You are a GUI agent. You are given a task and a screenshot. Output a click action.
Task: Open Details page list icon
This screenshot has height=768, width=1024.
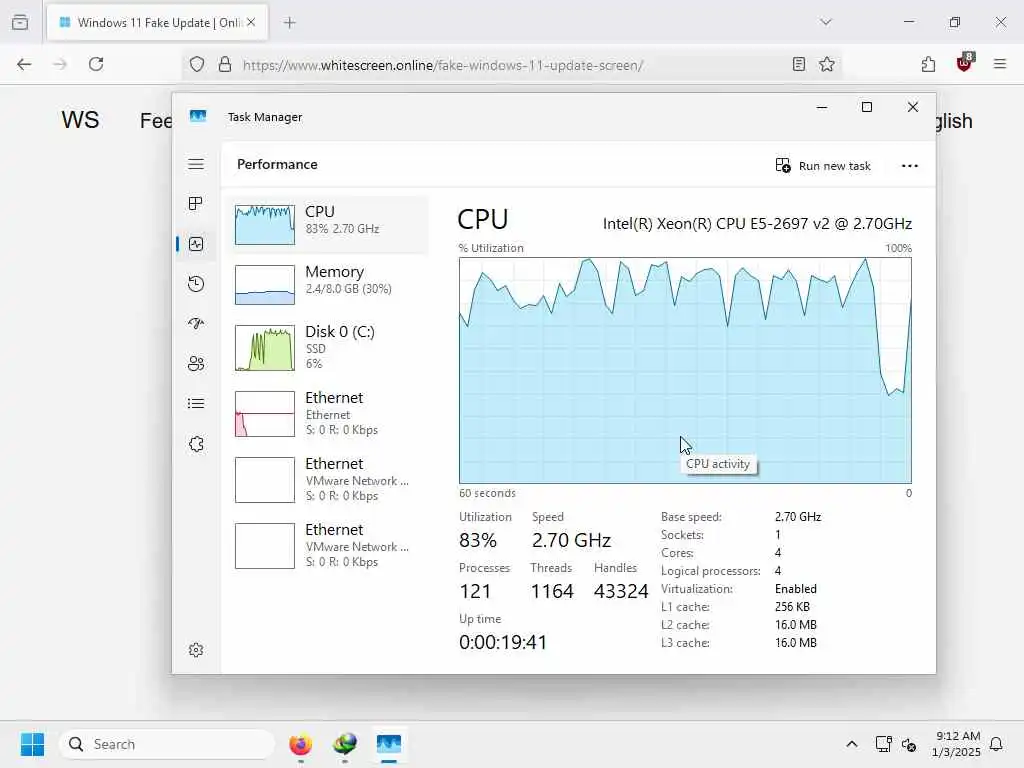coord(196,404)
